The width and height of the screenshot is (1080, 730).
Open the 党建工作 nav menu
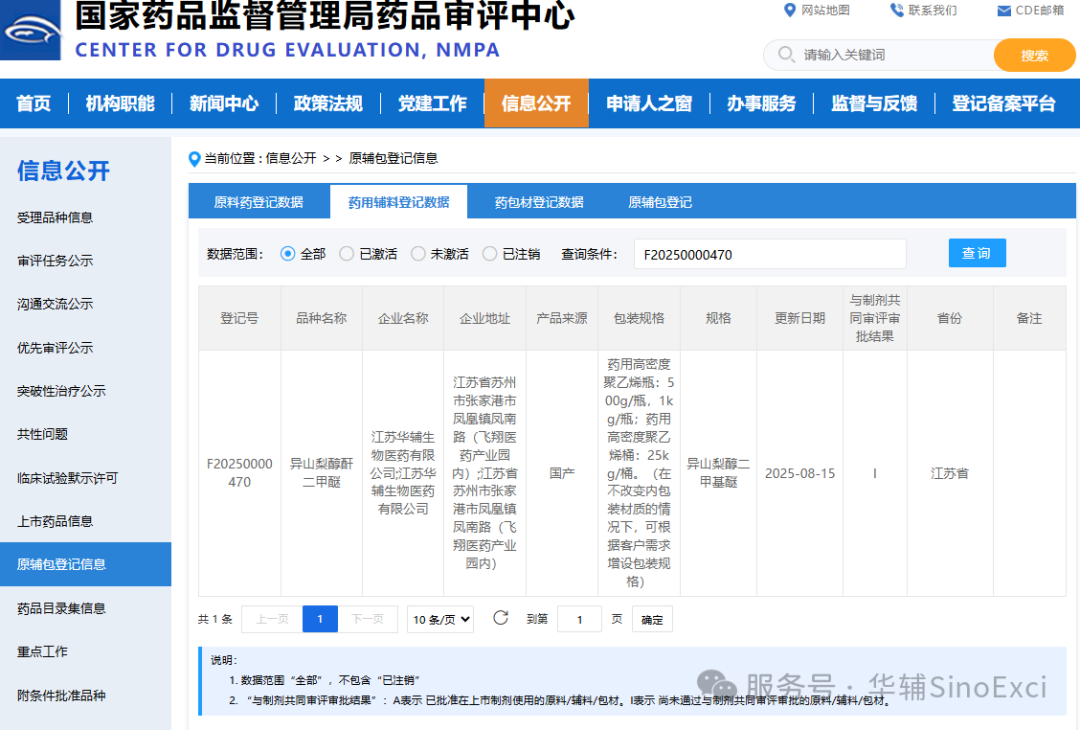(x=432, y=103)
